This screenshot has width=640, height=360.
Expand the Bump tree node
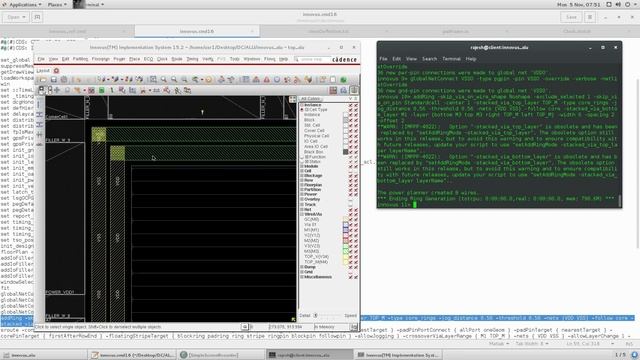pos(302,267)
